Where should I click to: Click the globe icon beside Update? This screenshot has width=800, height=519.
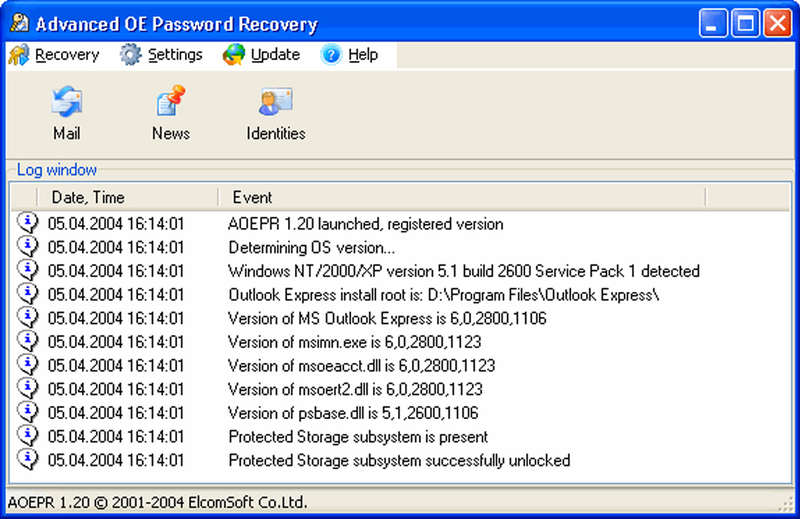pos(234,55)
